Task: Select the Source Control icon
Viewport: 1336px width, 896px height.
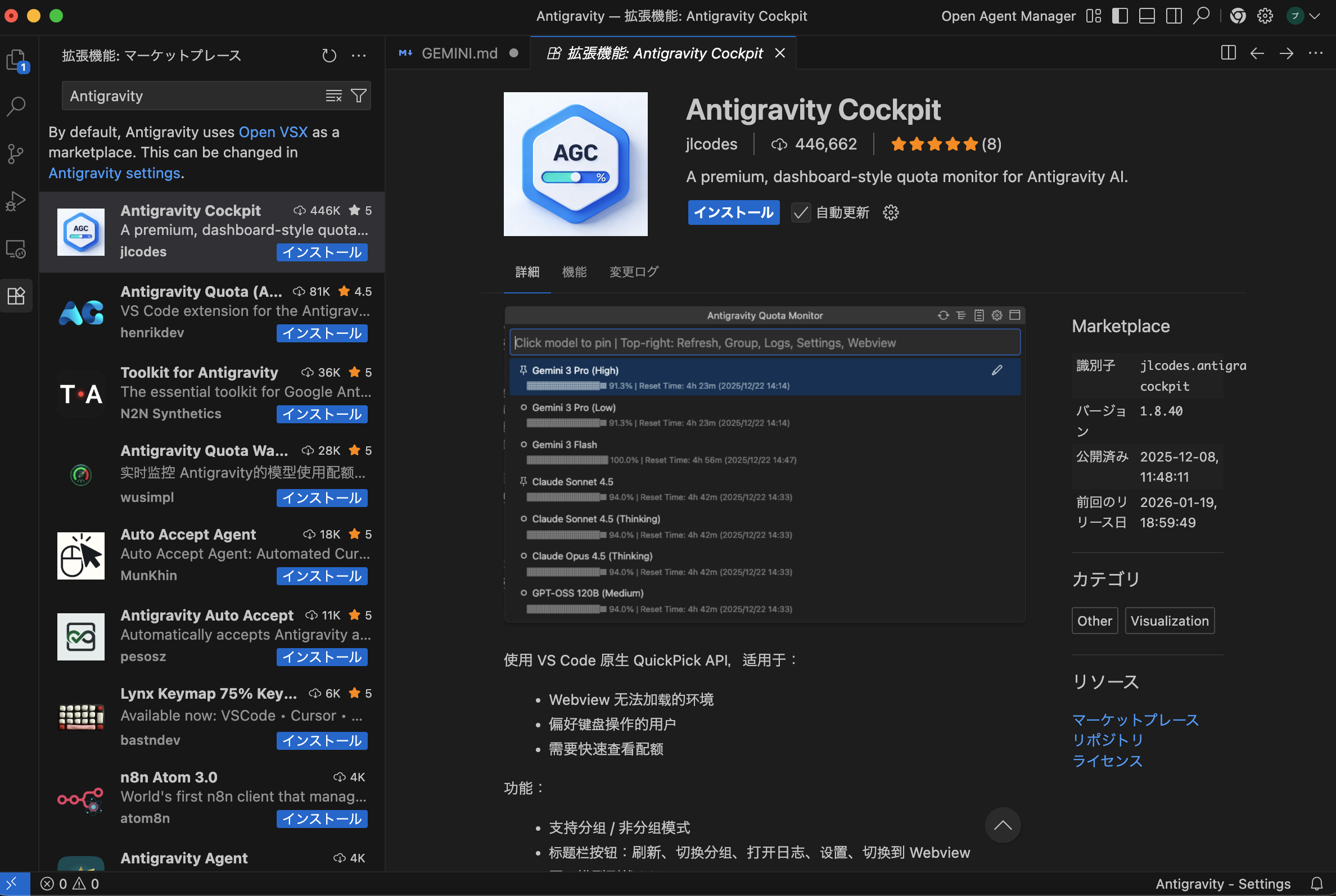Action: point(16,153)
